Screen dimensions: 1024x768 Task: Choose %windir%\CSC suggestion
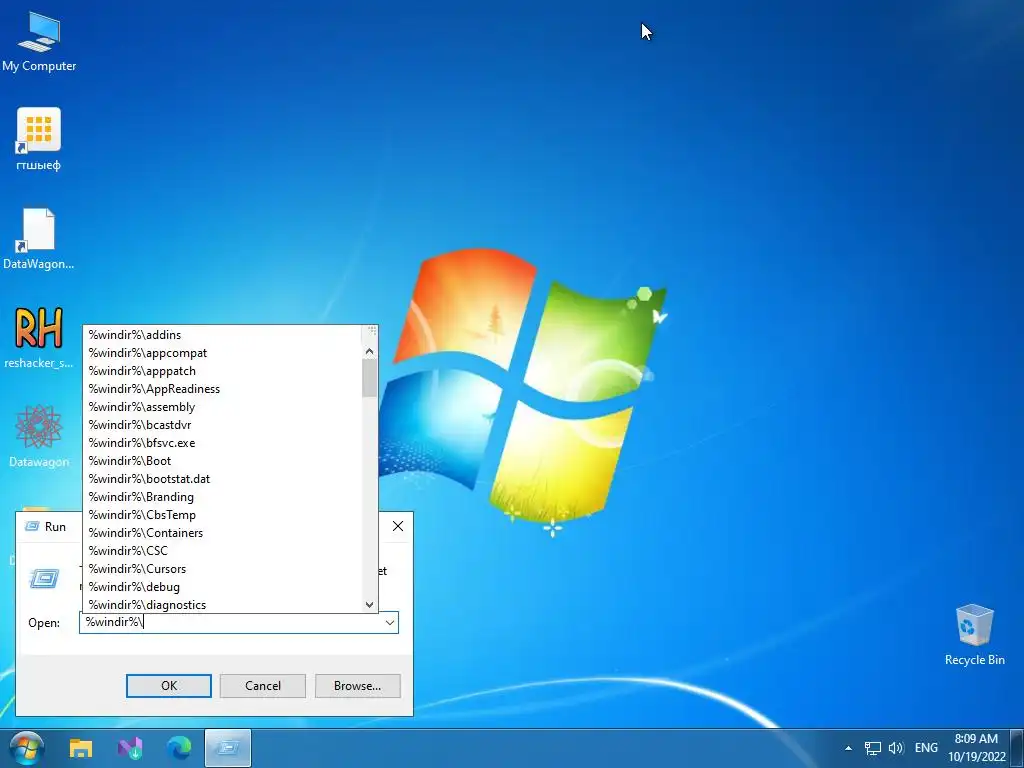coord(222,551)
